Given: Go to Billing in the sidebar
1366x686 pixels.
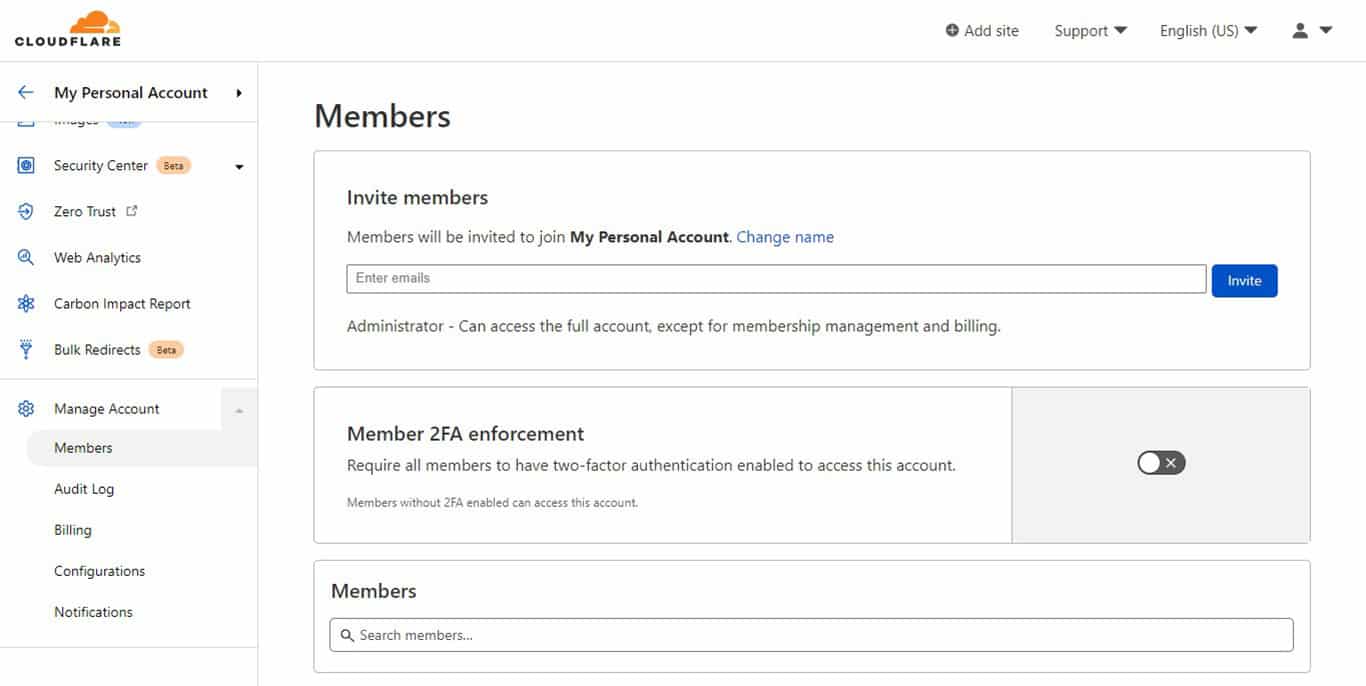Looking at the screenshot, I should pyautogui.click(x=73, y=530).
